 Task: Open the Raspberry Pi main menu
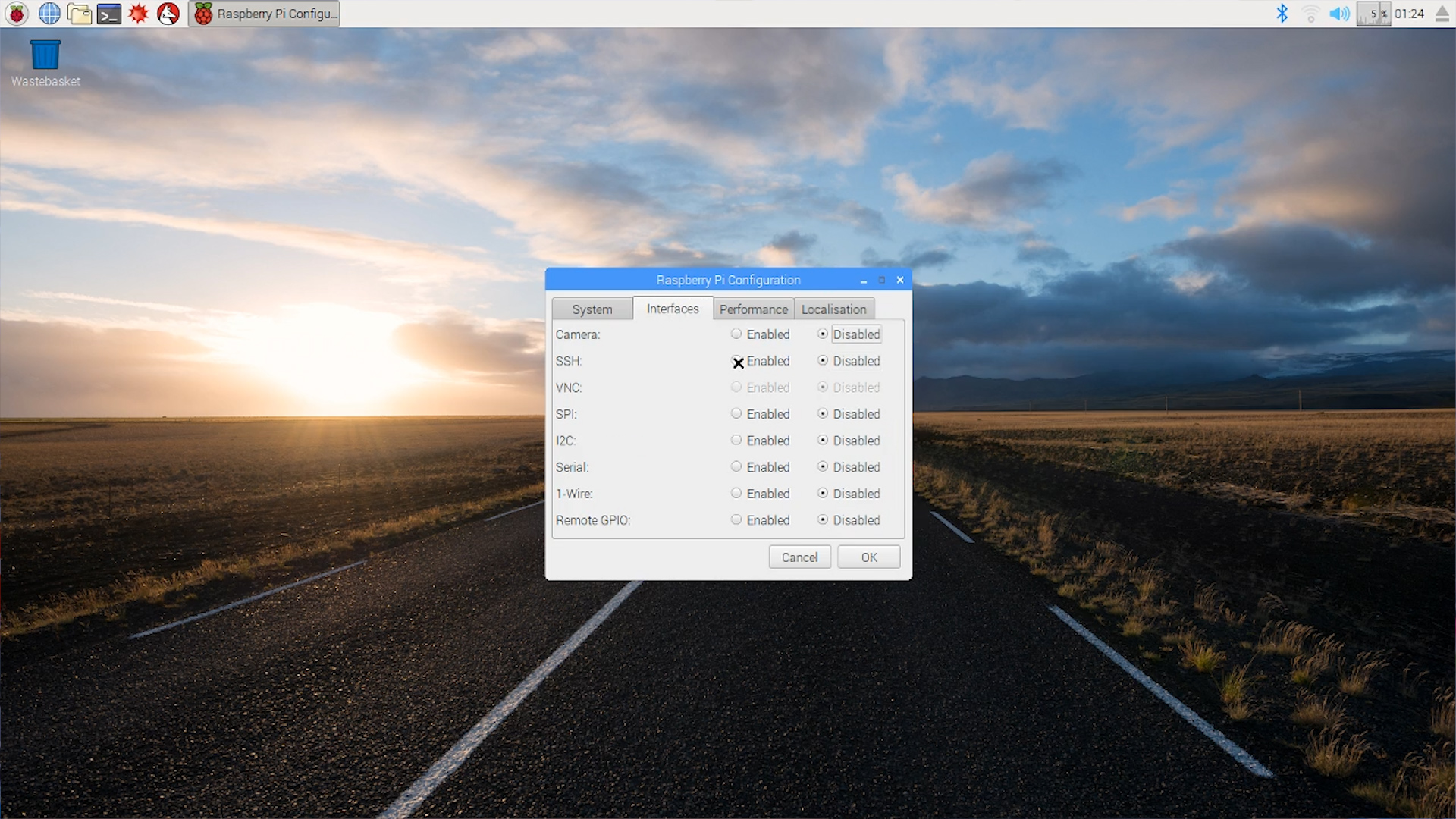17,13
